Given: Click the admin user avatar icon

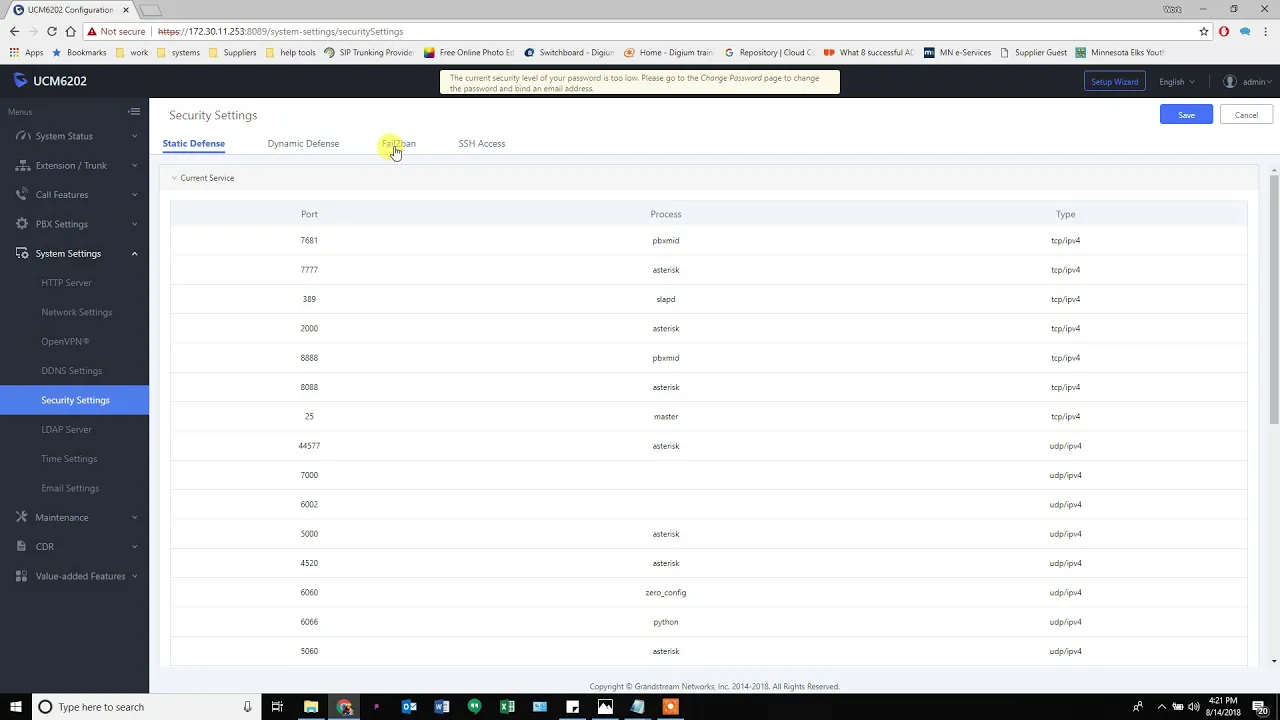Looking at the screenshot, I should click(x=1230, y=82).
